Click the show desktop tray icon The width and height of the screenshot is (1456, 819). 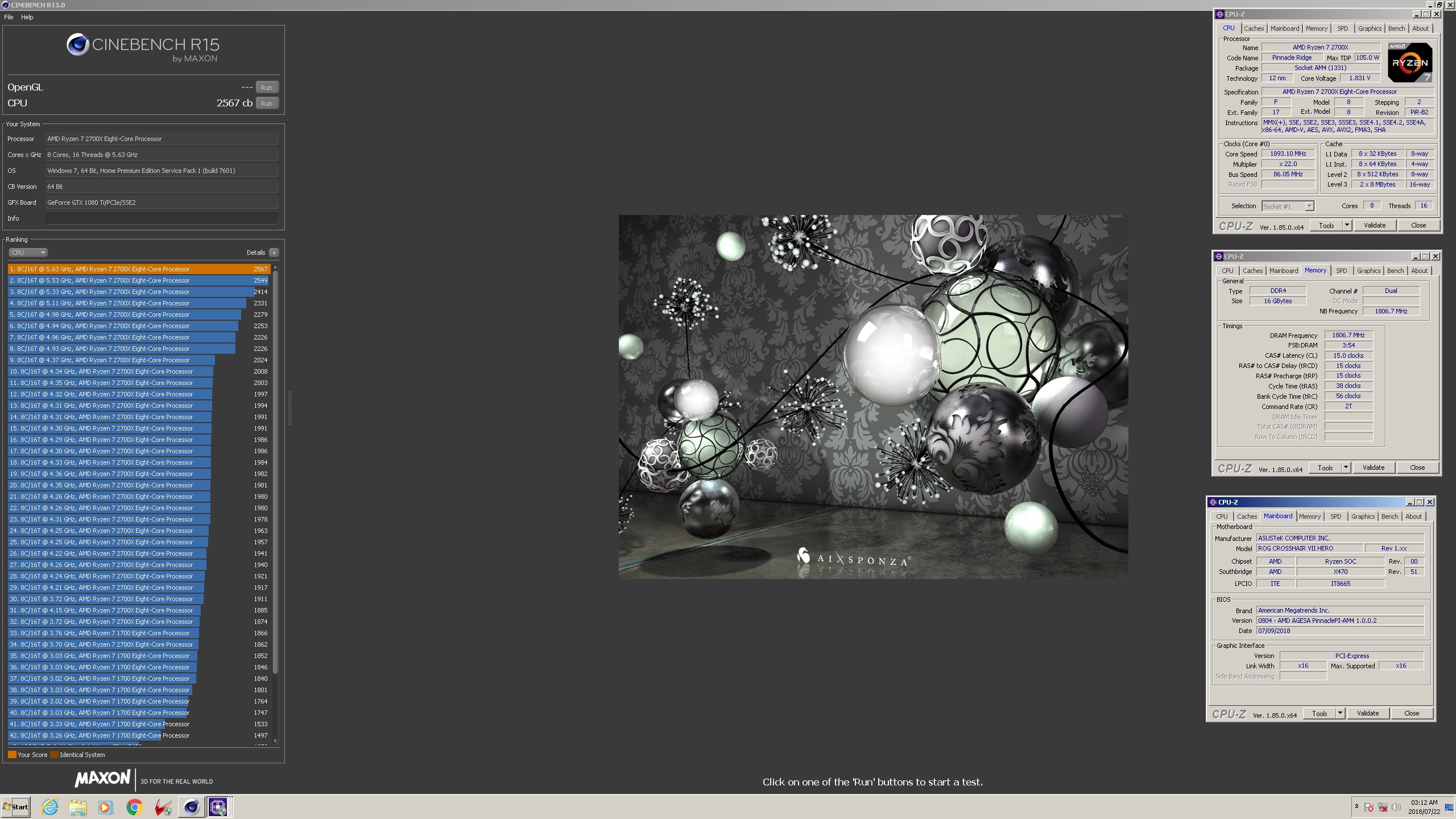click(1449, 807)
